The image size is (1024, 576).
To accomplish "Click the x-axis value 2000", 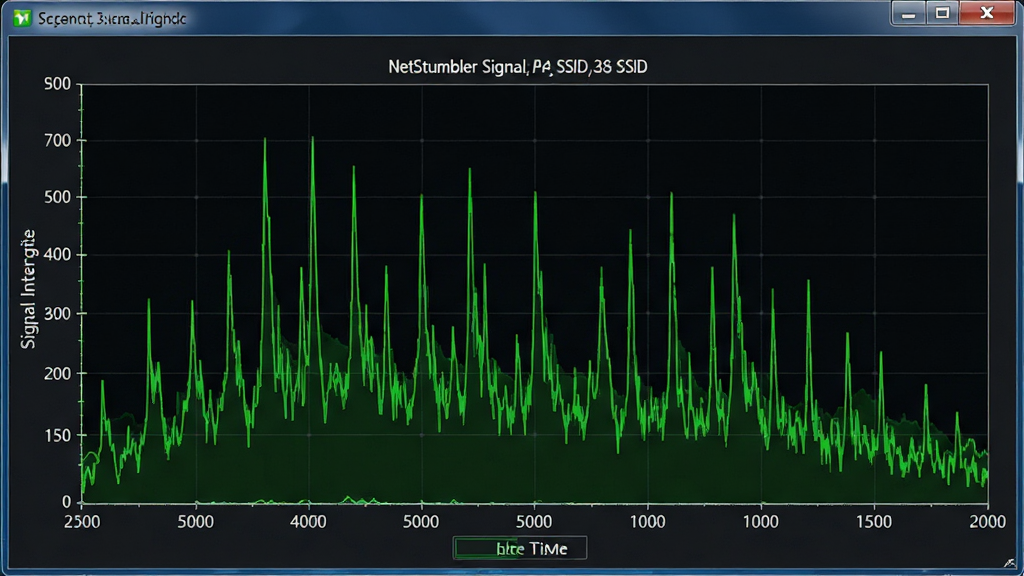I will pos(987,522).
